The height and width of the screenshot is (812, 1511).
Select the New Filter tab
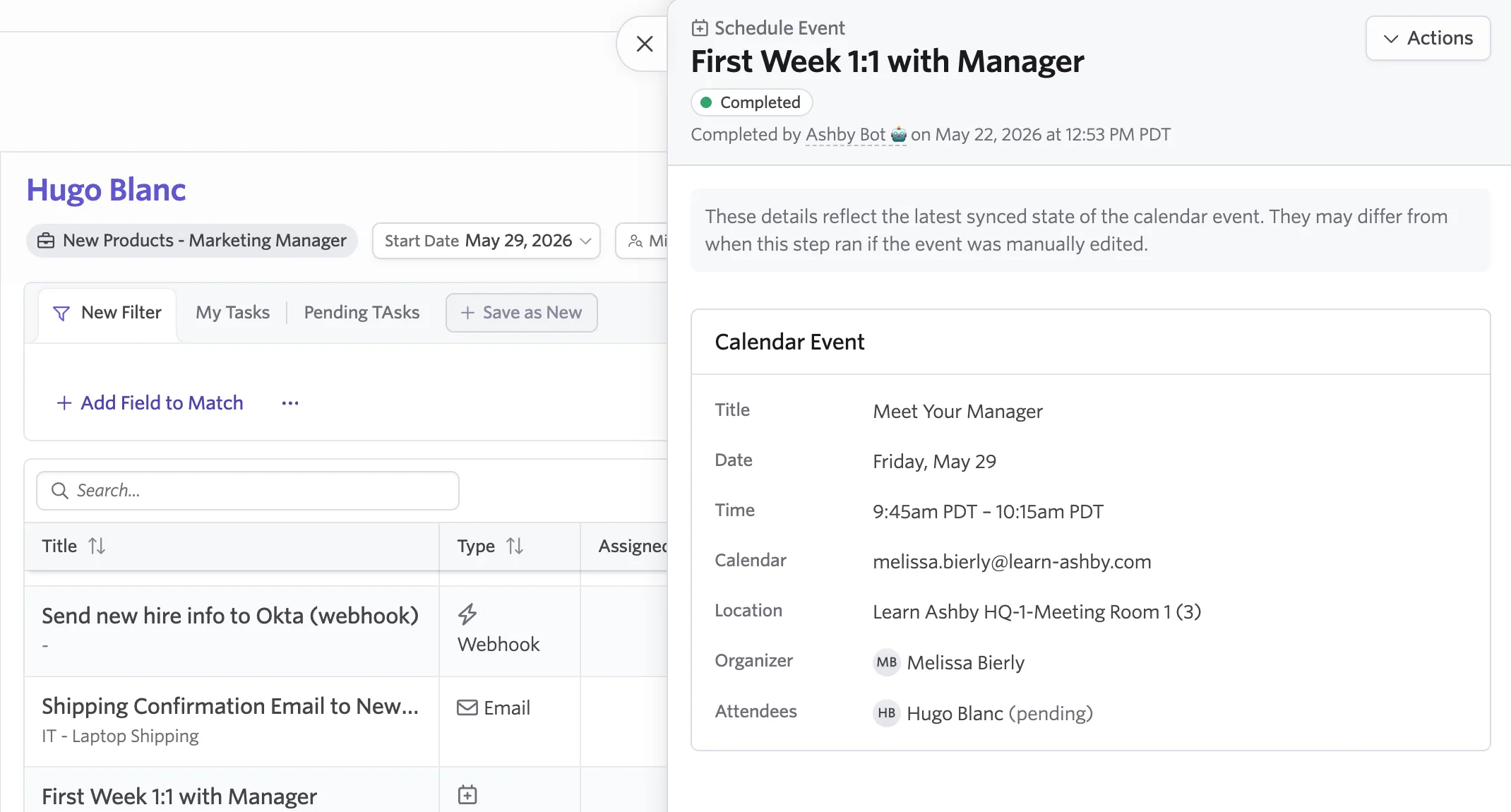click(x=107, y=313)
